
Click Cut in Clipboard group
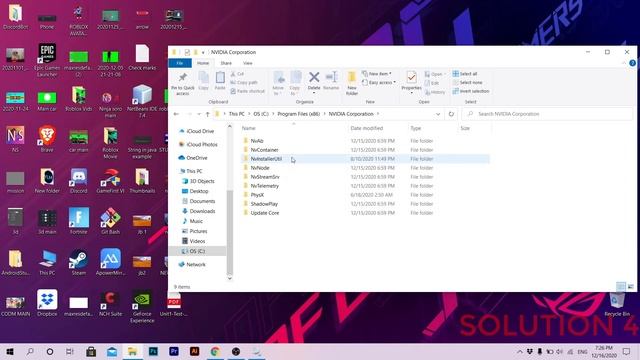click(x=237, y=74)
